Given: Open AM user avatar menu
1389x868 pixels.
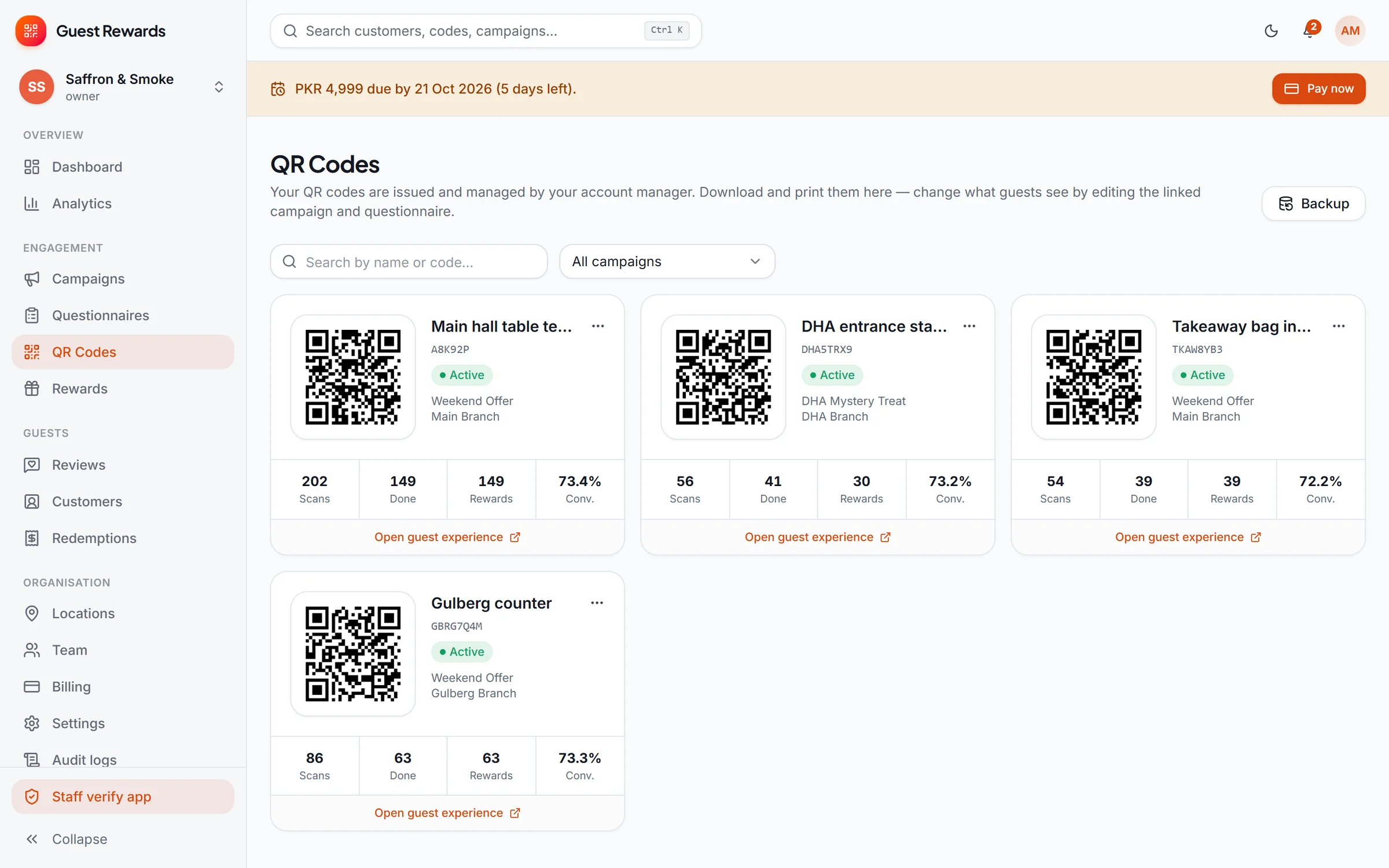Looking at the screenshot, I should (x=1350, y=31).
